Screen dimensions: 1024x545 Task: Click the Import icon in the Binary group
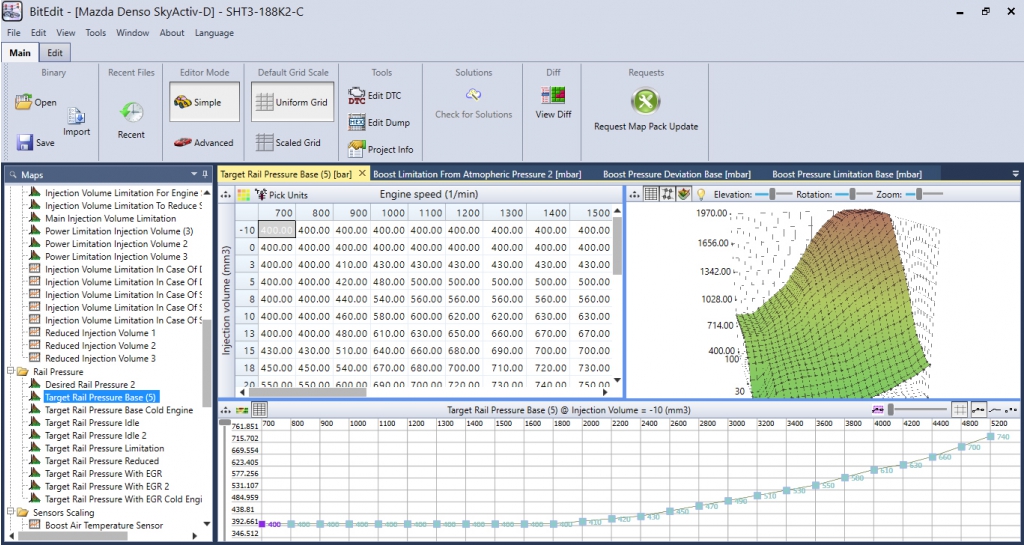click(x=76, y=117)
